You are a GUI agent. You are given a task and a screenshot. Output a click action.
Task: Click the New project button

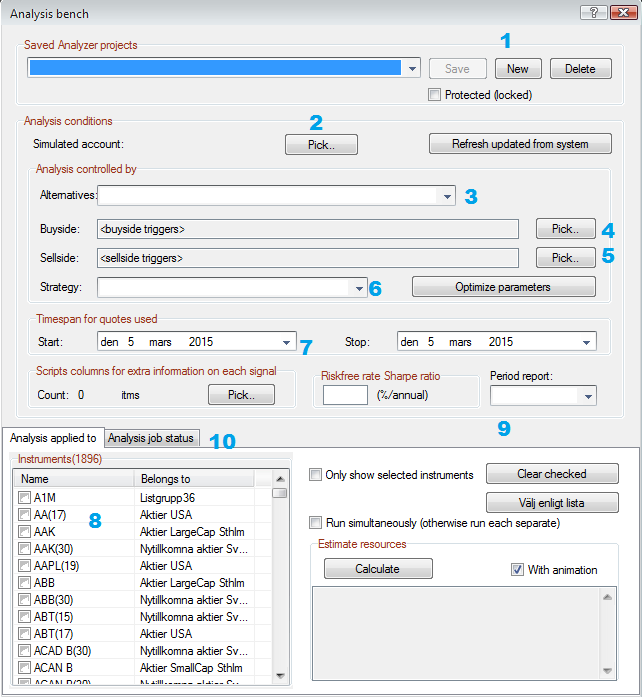pos(518,69)
